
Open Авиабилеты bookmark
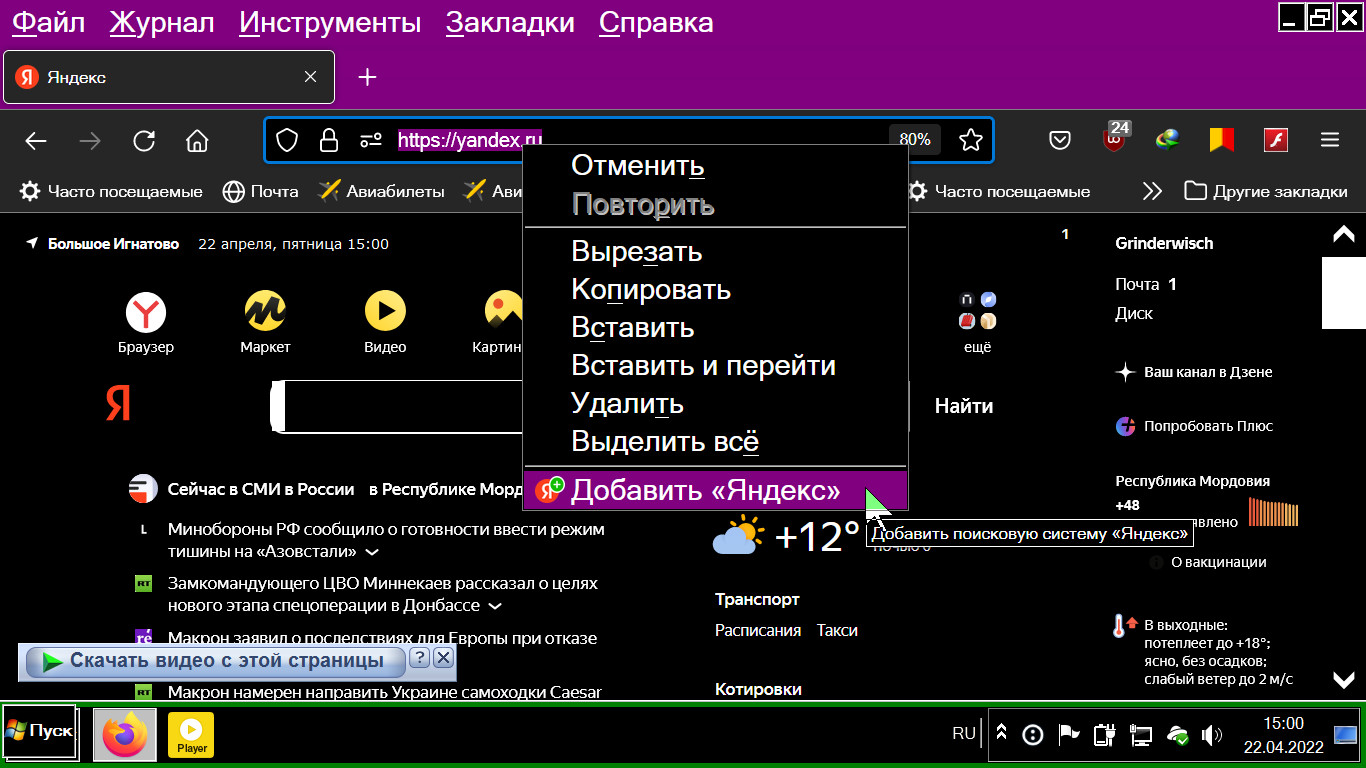[x=381, y=191]
